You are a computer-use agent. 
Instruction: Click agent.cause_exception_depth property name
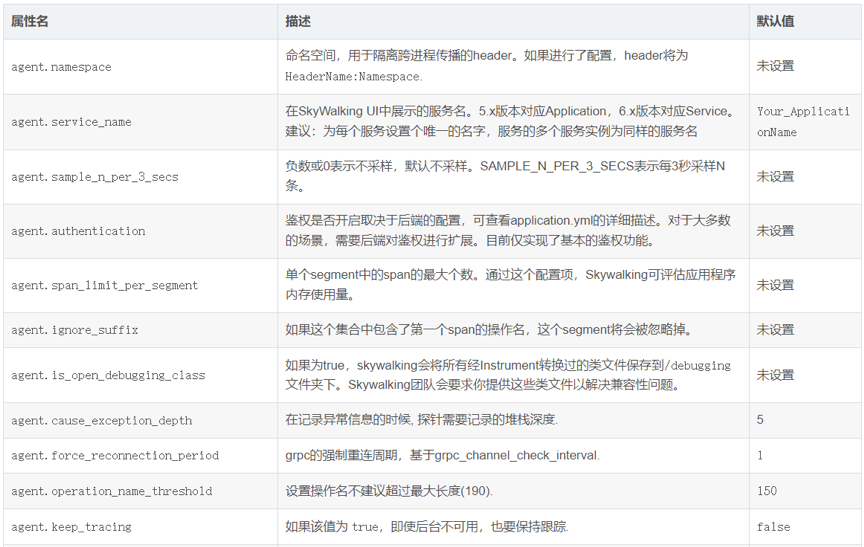[x=101, y=421]
